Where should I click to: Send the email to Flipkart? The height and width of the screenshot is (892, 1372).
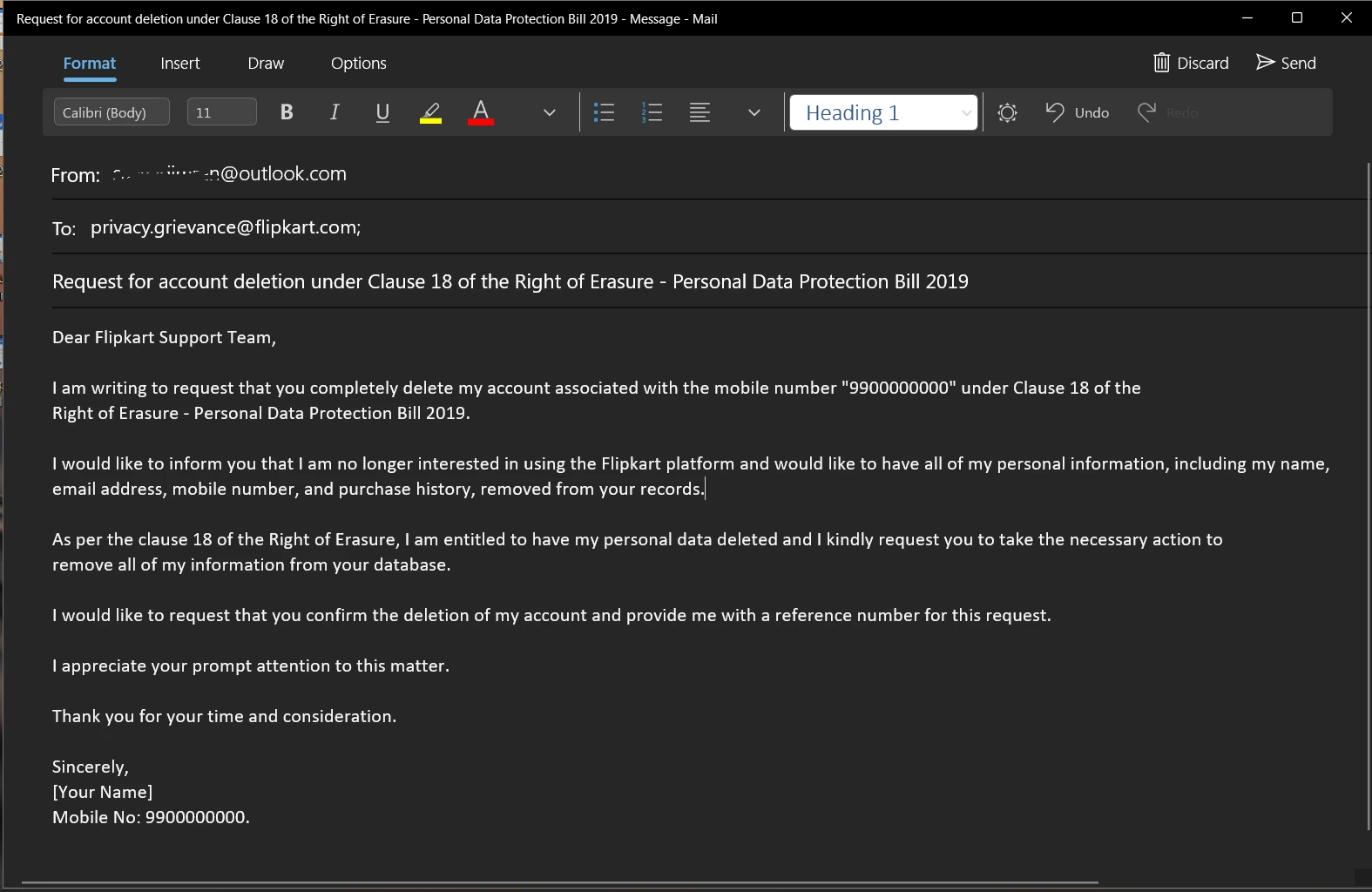1286,63
